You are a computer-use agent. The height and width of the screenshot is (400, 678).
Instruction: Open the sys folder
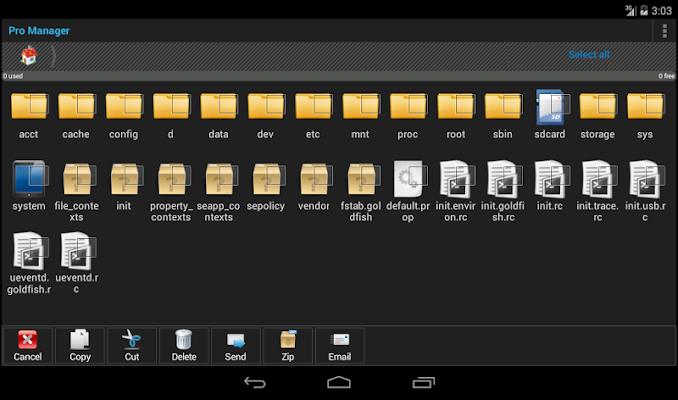[645, 115]
